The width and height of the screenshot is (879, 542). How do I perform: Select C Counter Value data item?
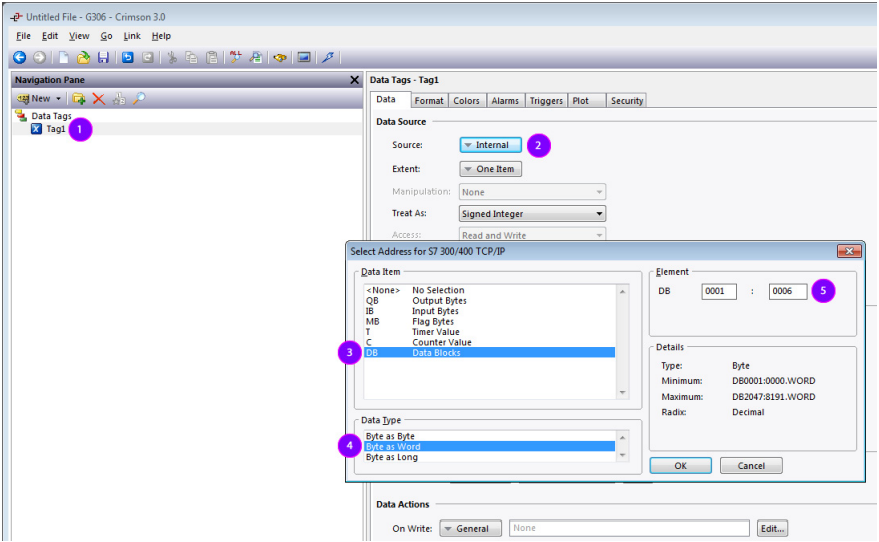489,342
